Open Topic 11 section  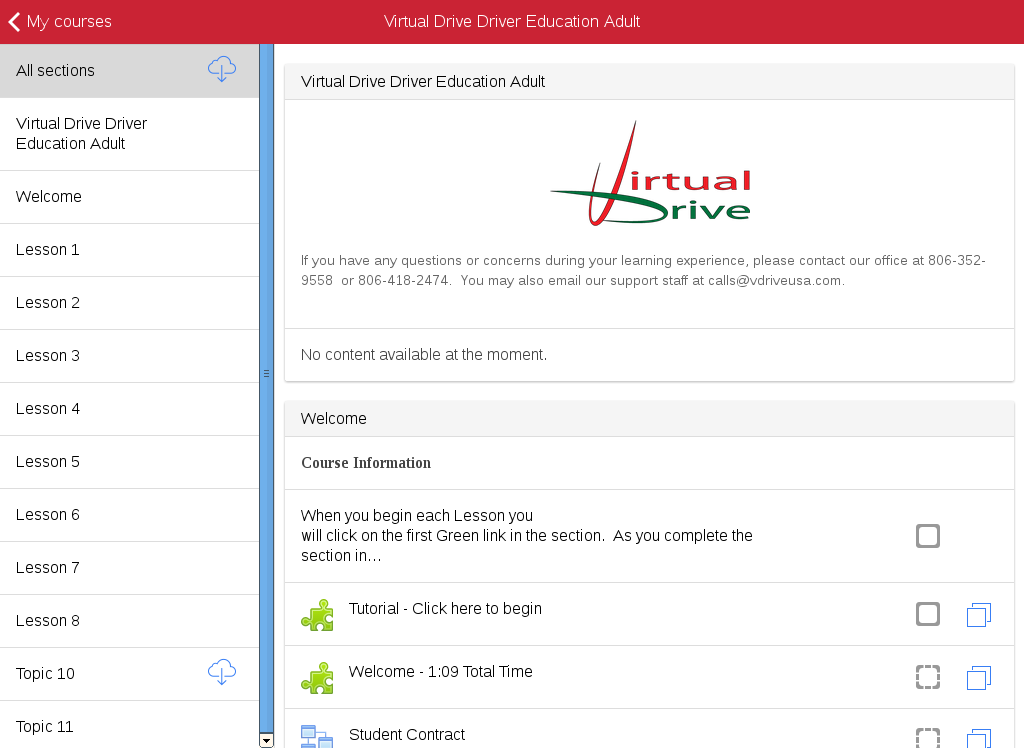coord(129,724)
